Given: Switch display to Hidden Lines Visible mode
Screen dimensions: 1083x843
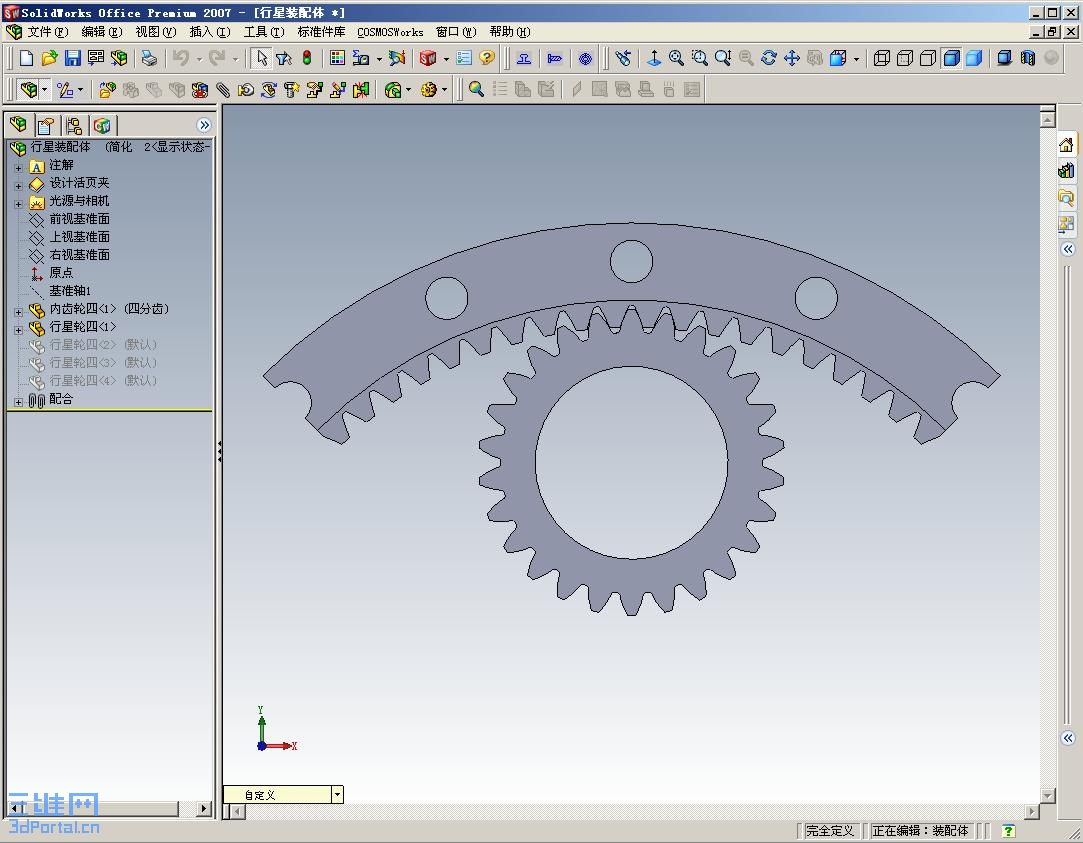Looking at the screenshot, I should point(905,58).
